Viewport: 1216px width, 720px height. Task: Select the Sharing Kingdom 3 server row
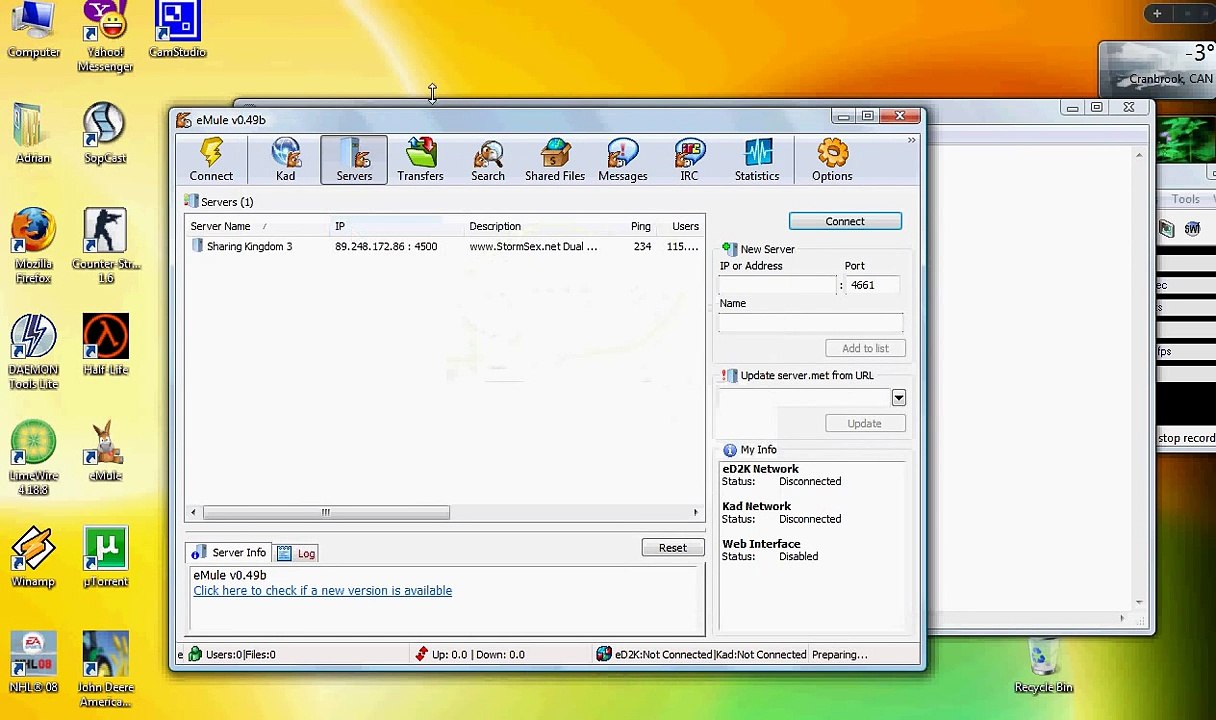click(445, 246)
